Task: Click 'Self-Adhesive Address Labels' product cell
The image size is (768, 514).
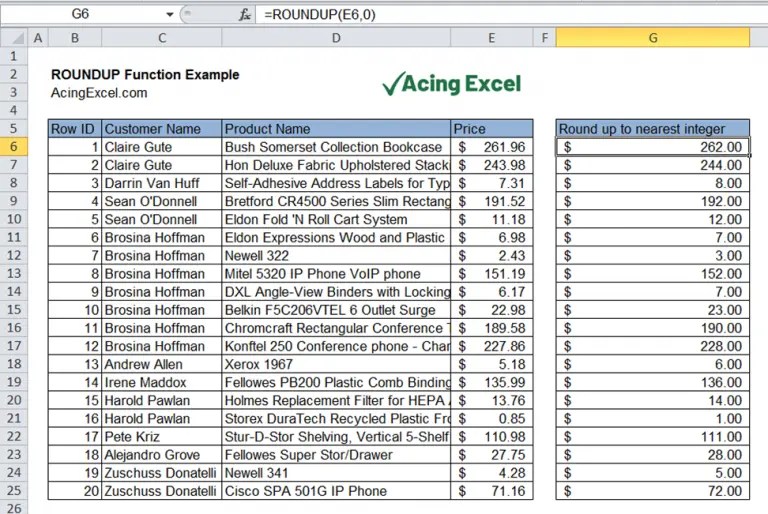Action: pyautogui.click(x=336, y=183)
